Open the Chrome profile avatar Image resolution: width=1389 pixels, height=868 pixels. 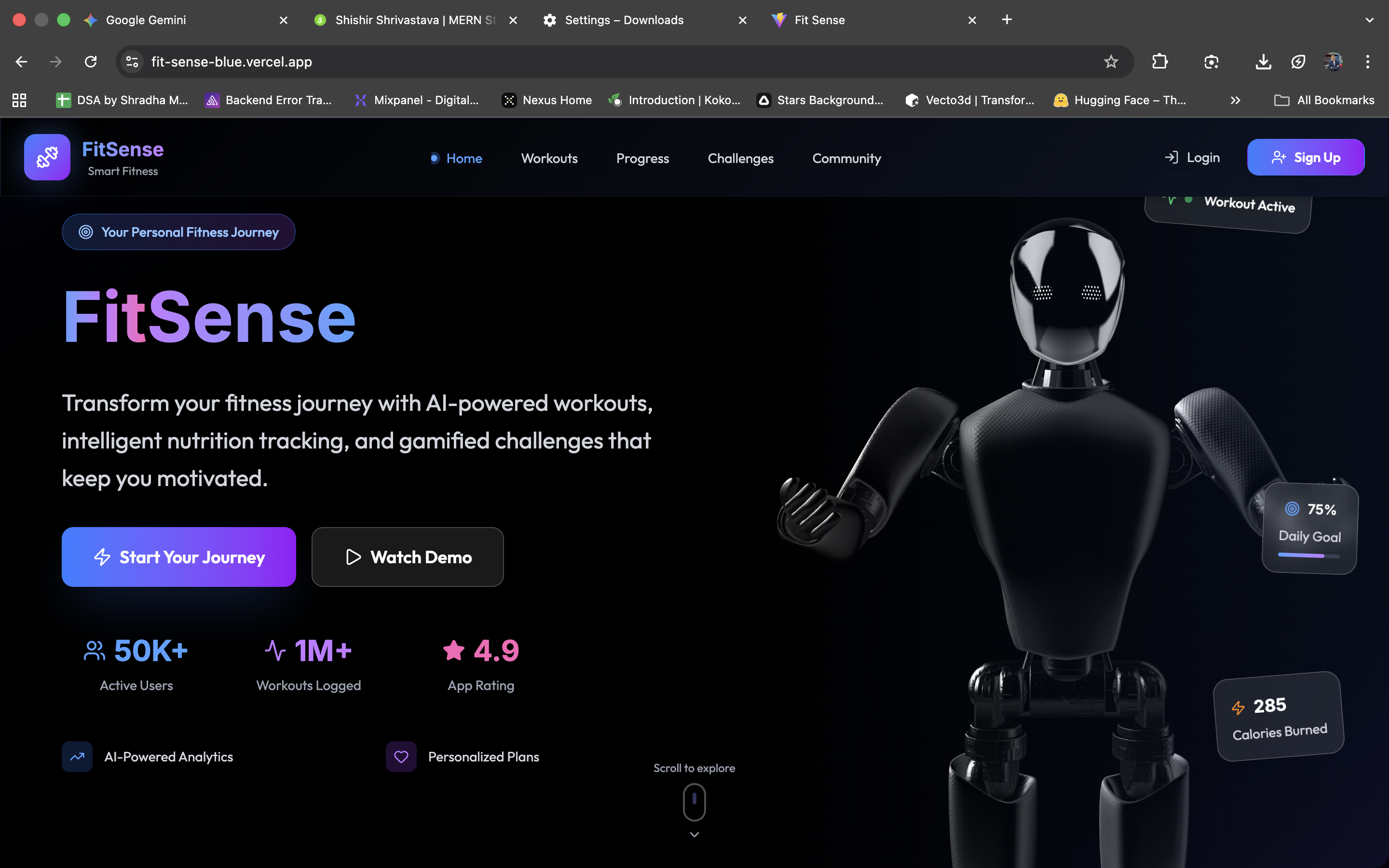pos(1333,61)
